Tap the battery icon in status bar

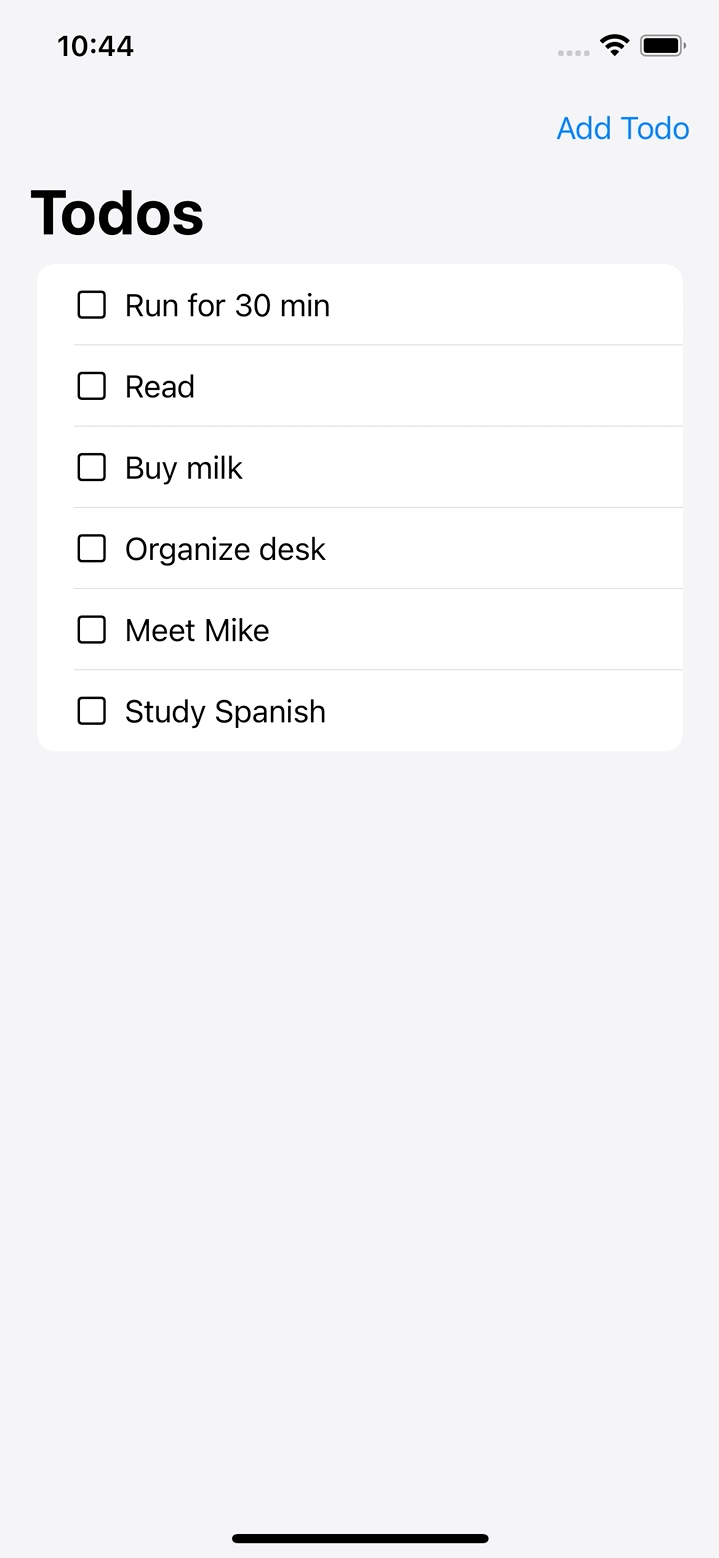pos(662,46)
